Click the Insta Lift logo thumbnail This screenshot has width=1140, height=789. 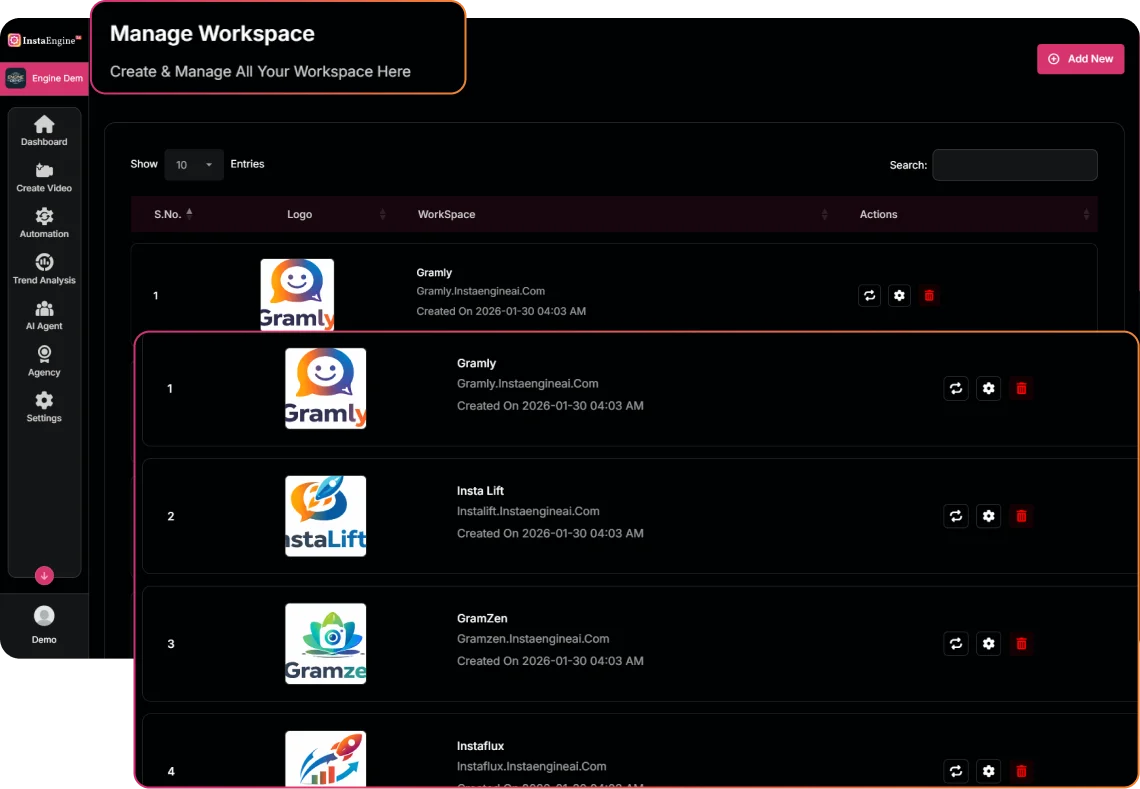pos(325,516)
